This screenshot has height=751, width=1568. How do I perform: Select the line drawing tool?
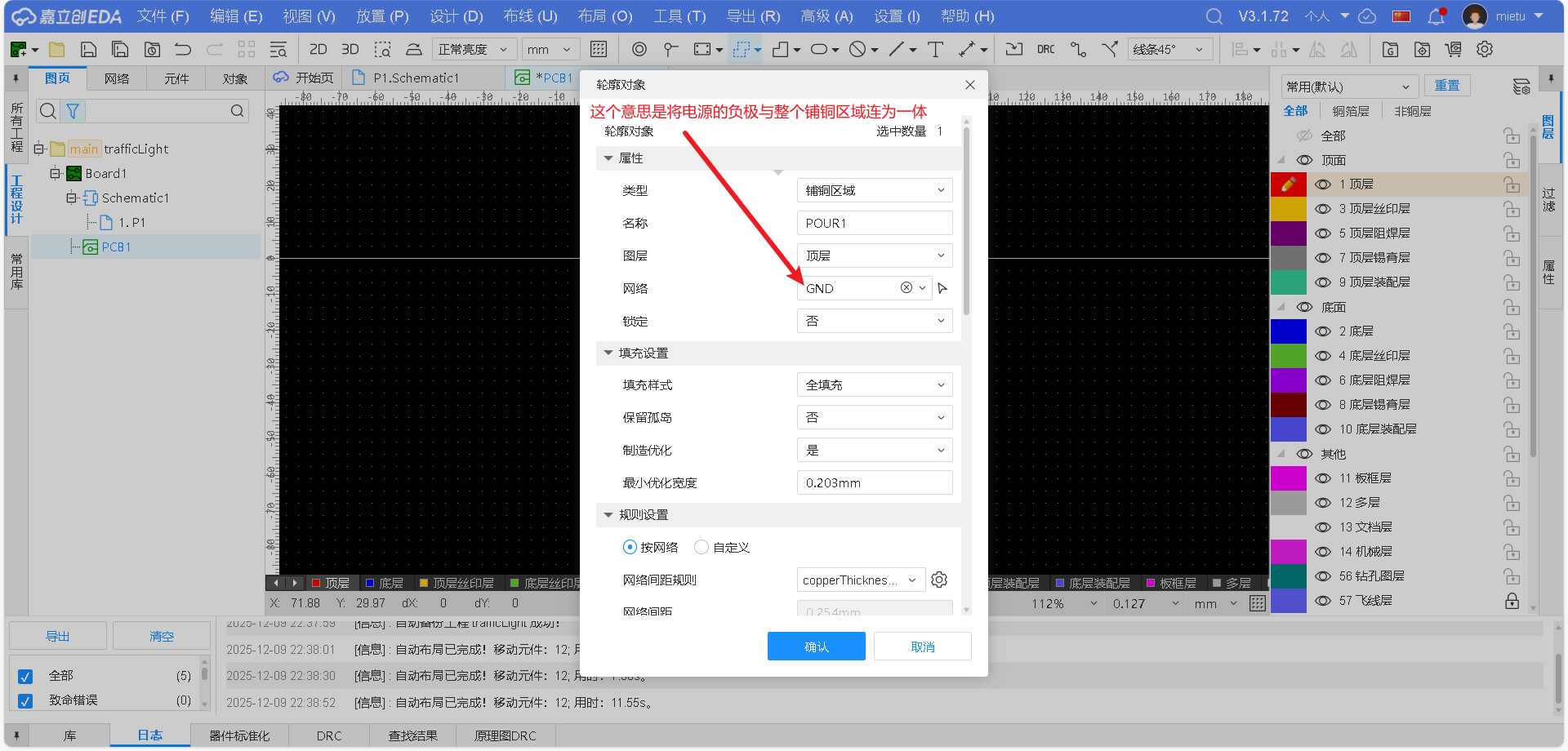pos(896,49)
